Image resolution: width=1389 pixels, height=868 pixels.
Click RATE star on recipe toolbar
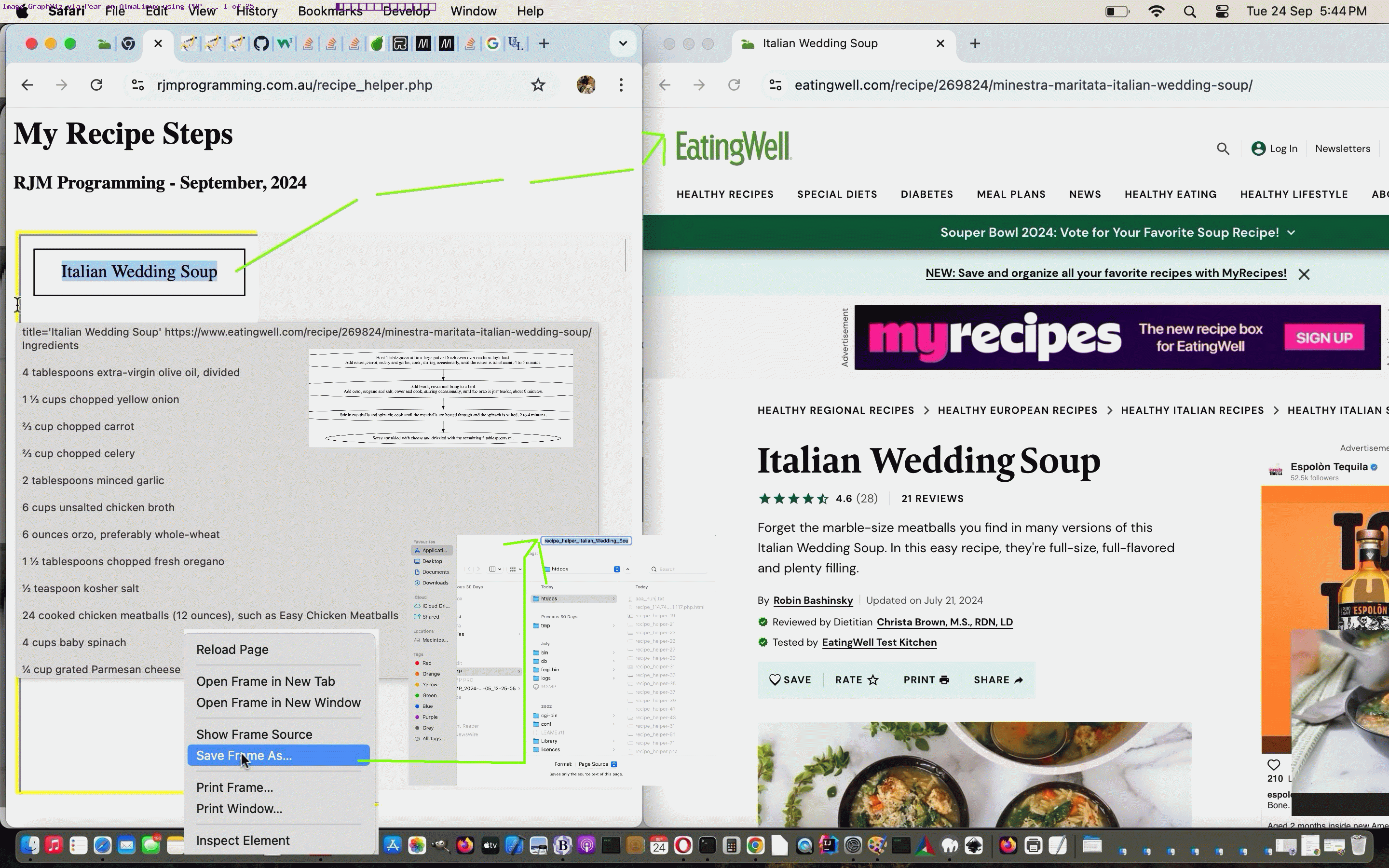click(857, 680)
